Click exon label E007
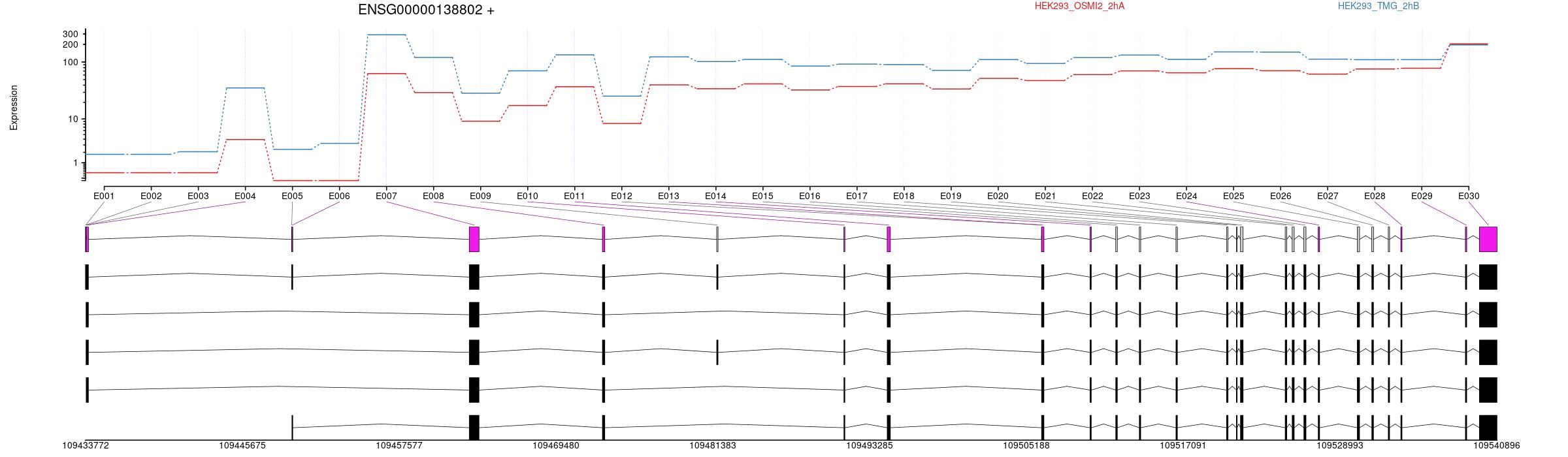 (x=386, y=196)
